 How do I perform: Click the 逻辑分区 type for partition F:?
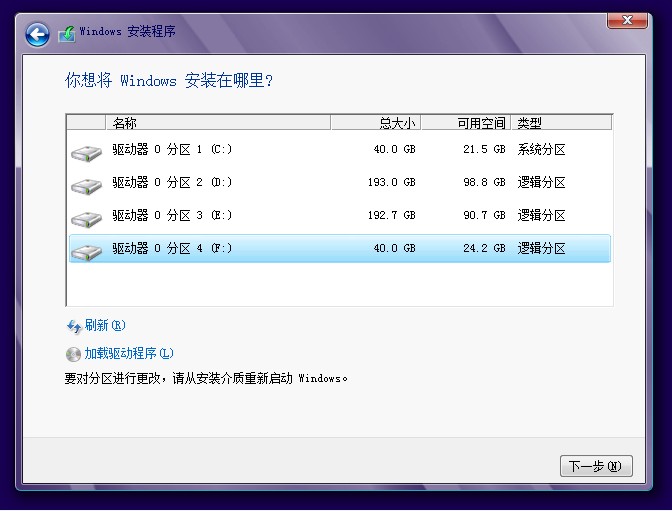click(x=541, y=249)
